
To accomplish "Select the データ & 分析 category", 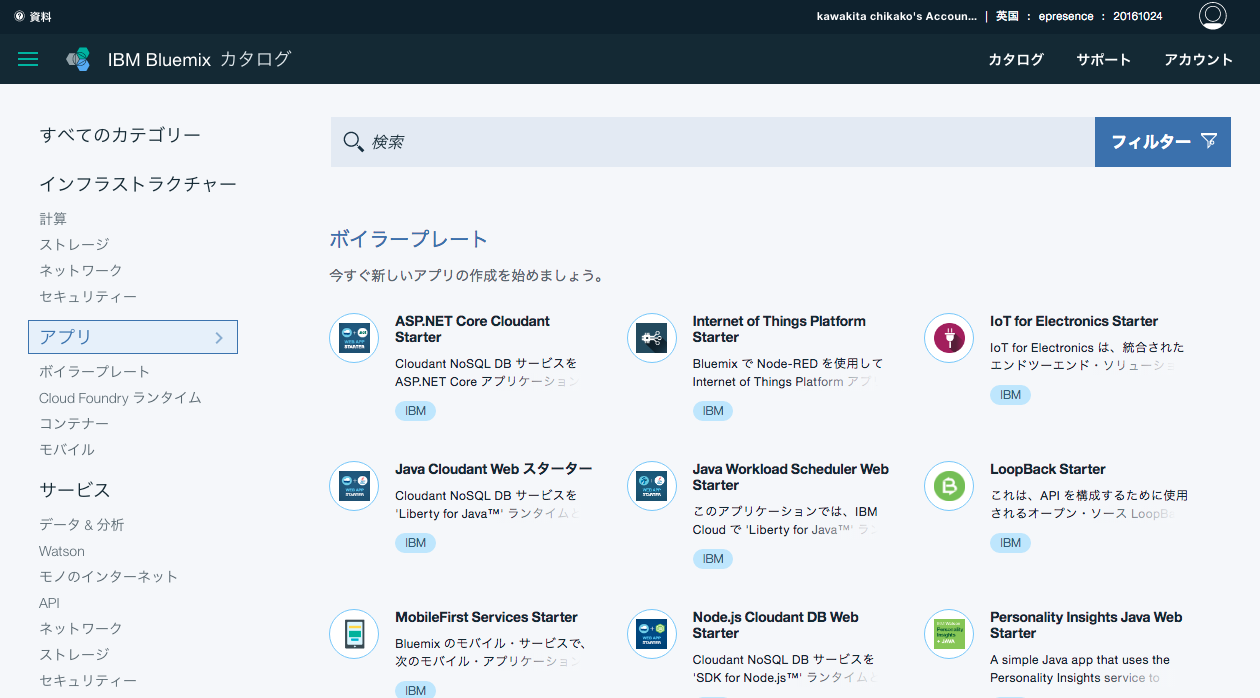I will 82,524.
